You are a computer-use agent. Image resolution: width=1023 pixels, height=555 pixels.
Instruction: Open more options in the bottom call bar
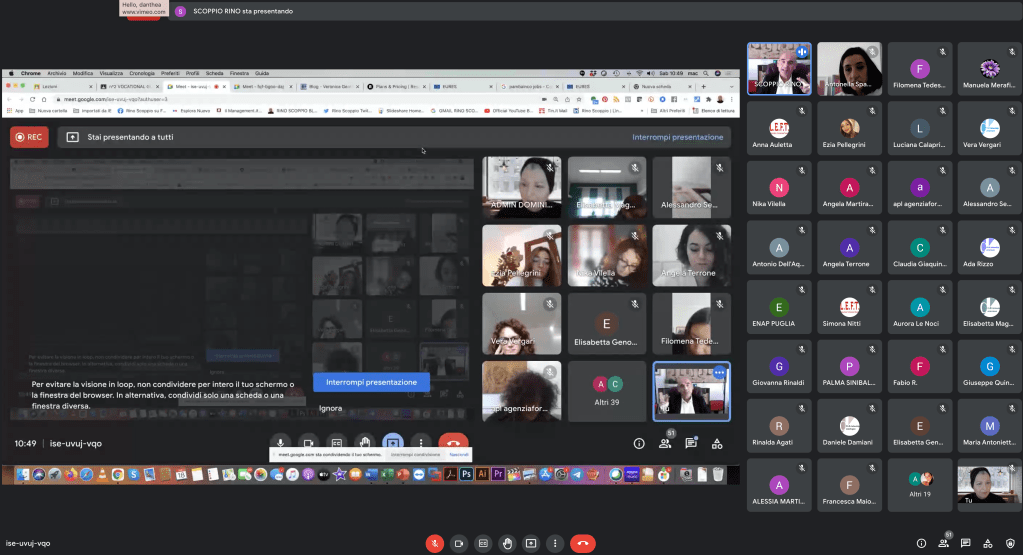pos(555,543)
